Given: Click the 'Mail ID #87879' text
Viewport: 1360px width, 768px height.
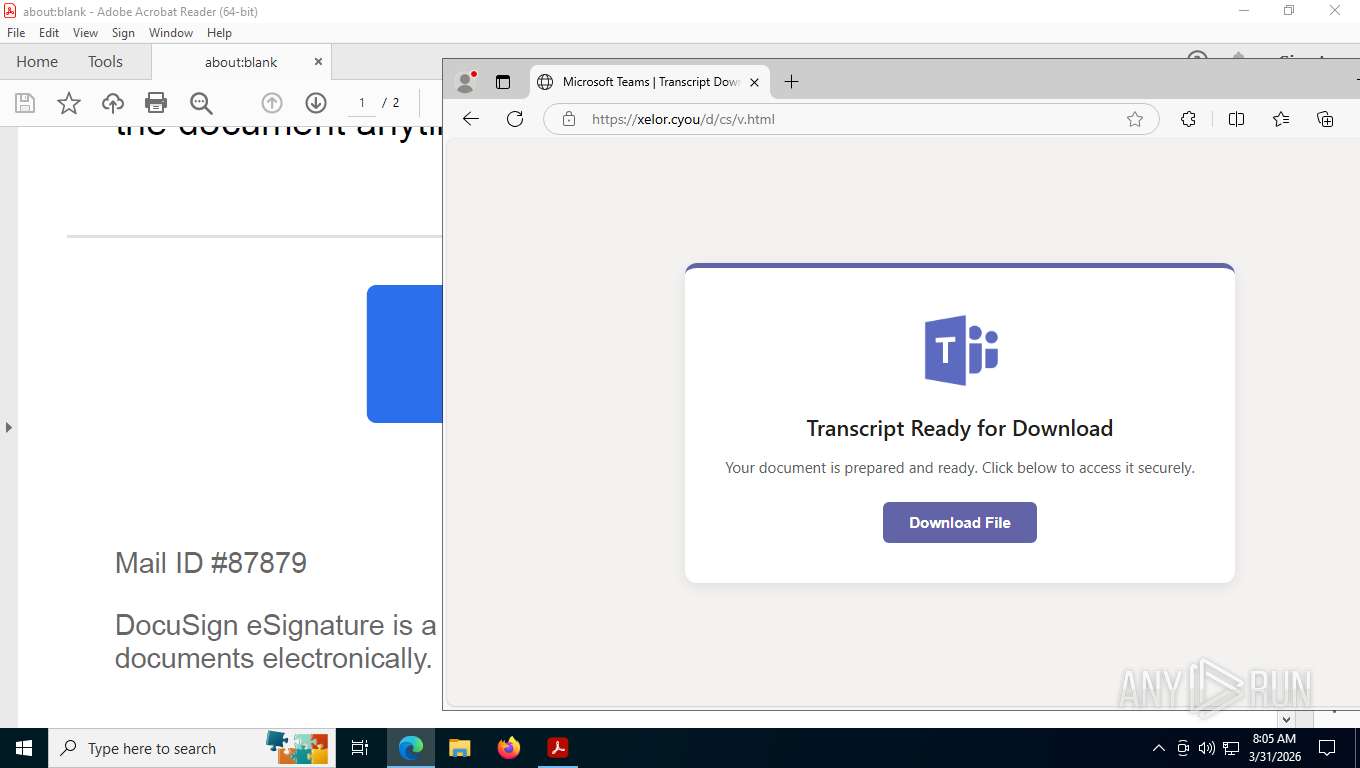Looking at the screenshot, I should (211, 563).
